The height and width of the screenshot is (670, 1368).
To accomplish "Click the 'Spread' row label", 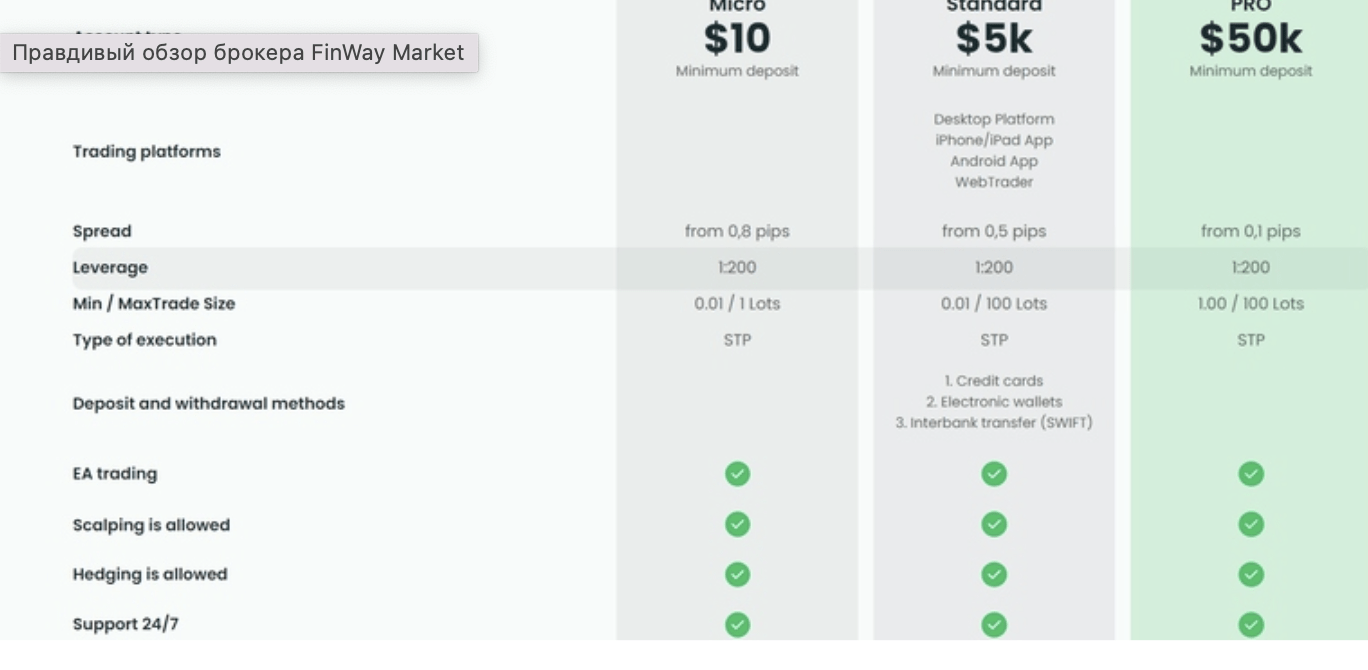I will point(102,231).
